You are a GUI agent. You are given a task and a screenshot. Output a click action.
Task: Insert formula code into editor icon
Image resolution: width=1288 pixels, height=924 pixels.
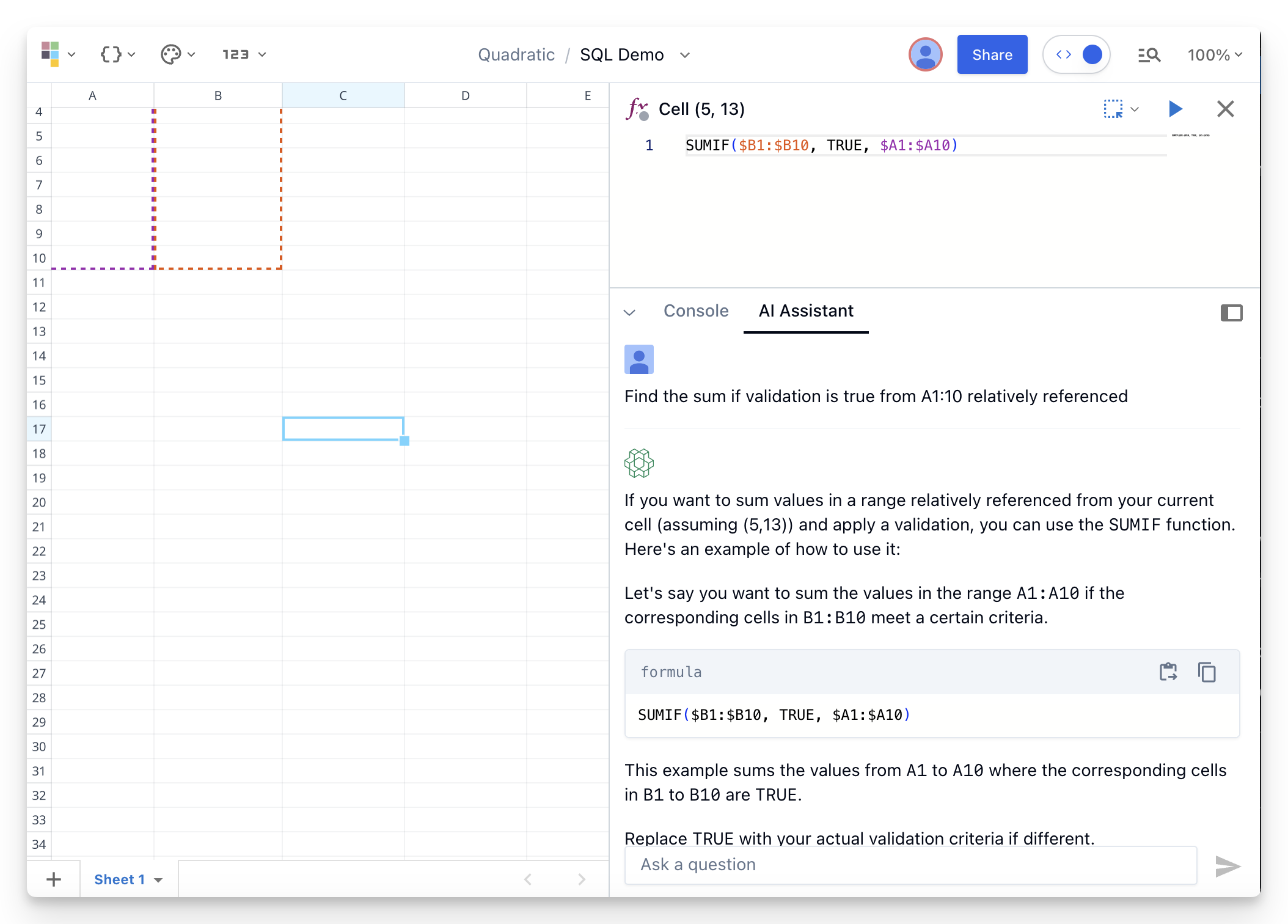click(x=1168, y=672)
